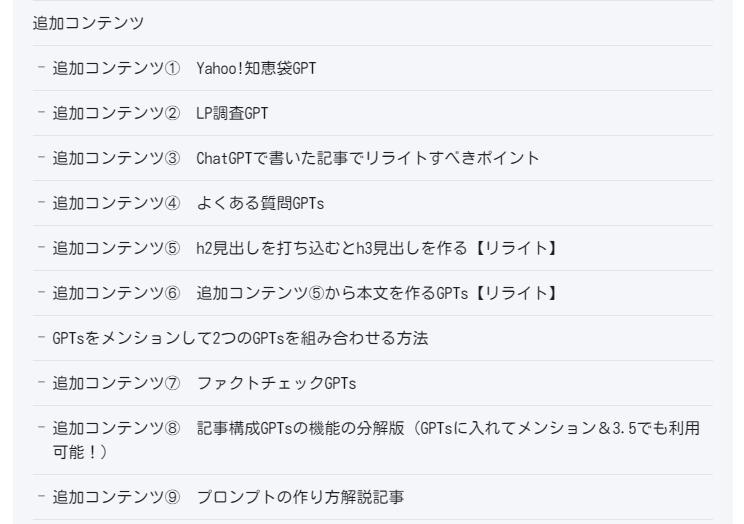Select GPTsをメンションして2つのGPTsを組み合わせる方法
This screenshot has height=524, width=744.
point(240,338)
